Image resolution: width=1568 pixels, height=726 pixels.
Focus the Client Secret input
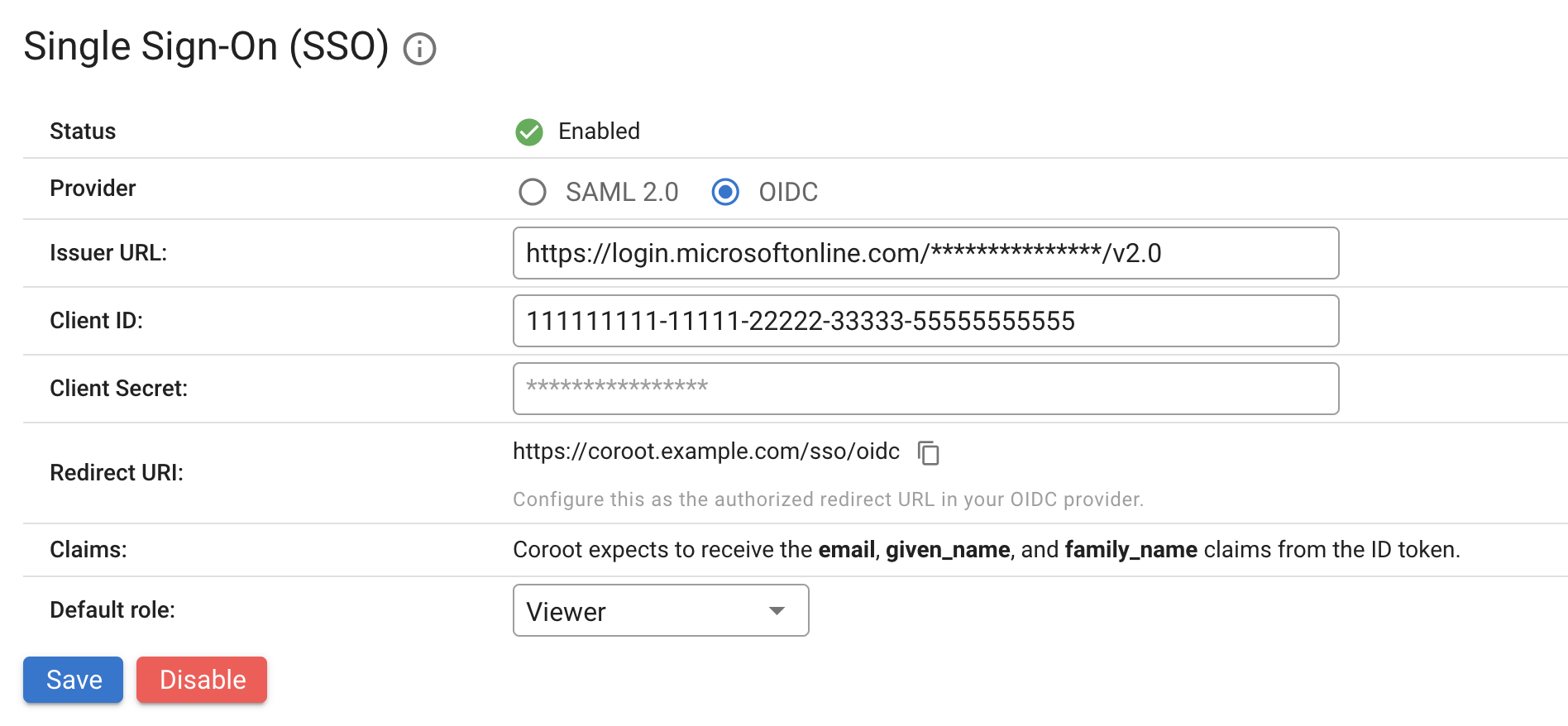(x=925, y=388)
